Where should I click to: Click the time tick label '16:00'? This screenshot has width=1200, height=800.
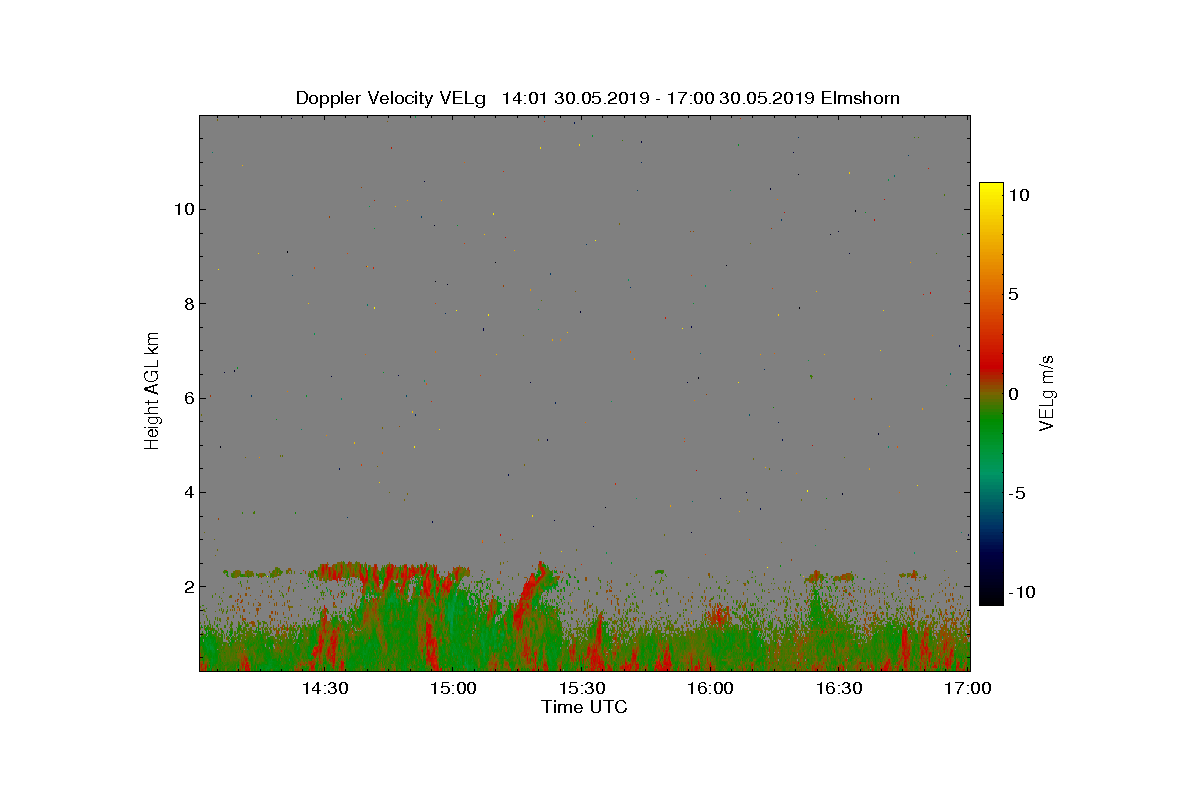[711, 688]
